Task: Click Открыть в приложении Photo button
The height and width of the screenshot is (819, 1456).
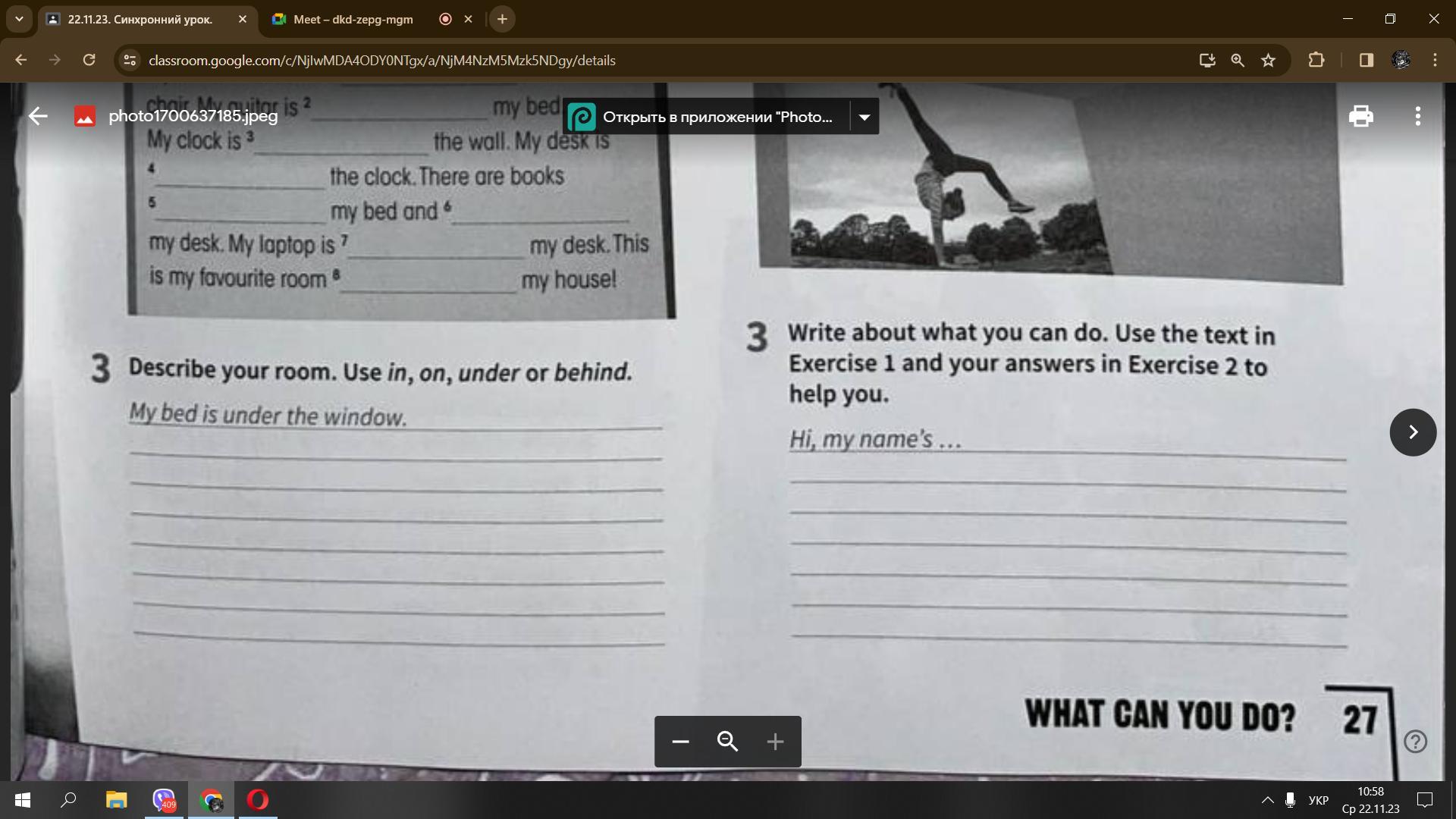Action: click(707, 117)
